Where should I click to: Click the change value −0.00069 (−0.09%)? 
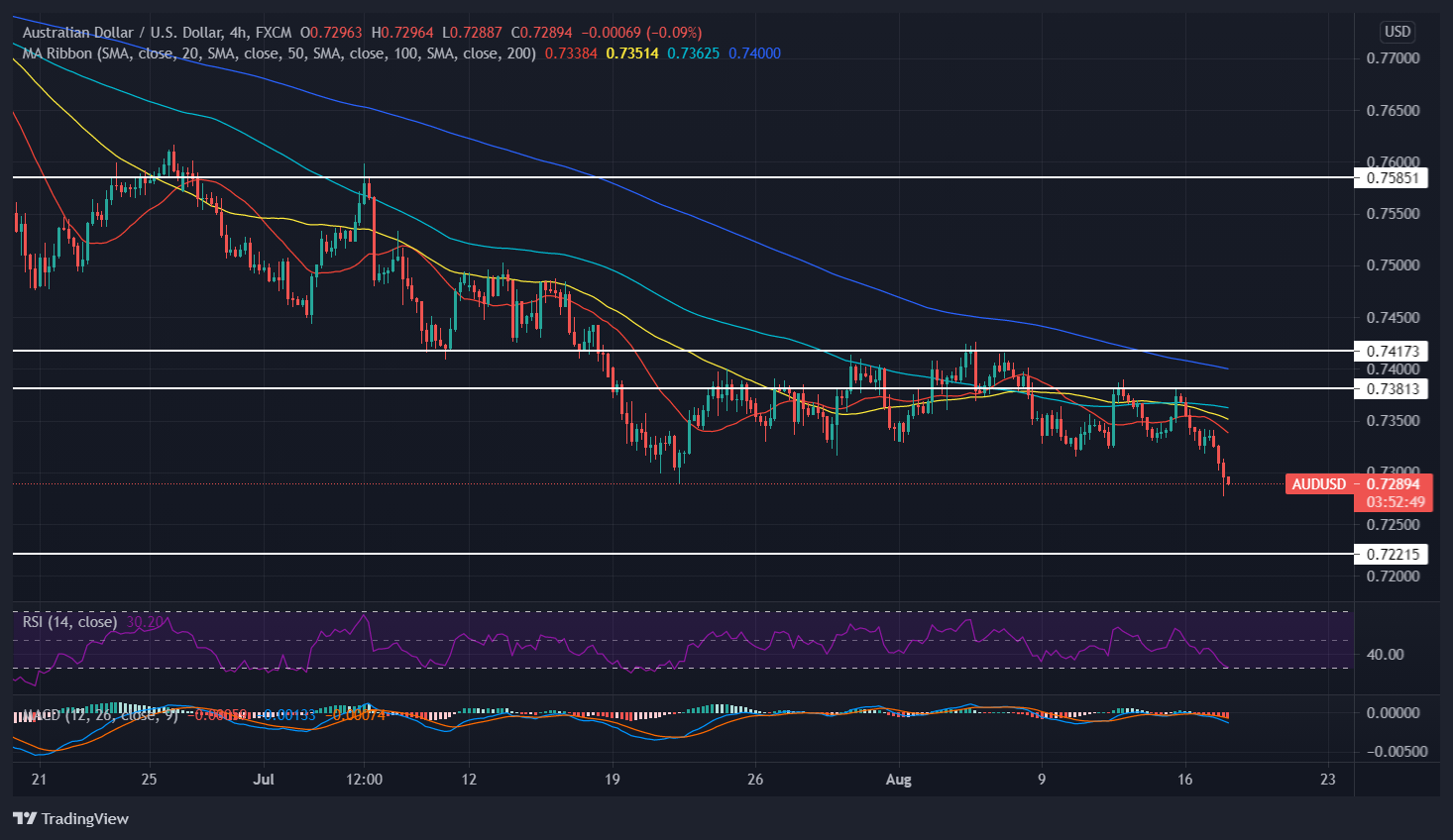tap(639, 33)
